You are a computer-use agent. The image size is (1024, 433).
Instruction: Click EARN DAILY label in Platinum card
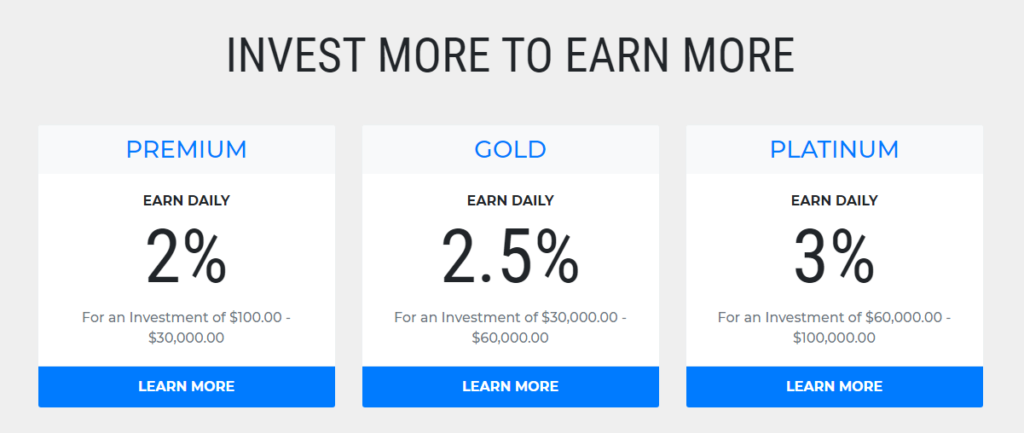tap(834, 200)
